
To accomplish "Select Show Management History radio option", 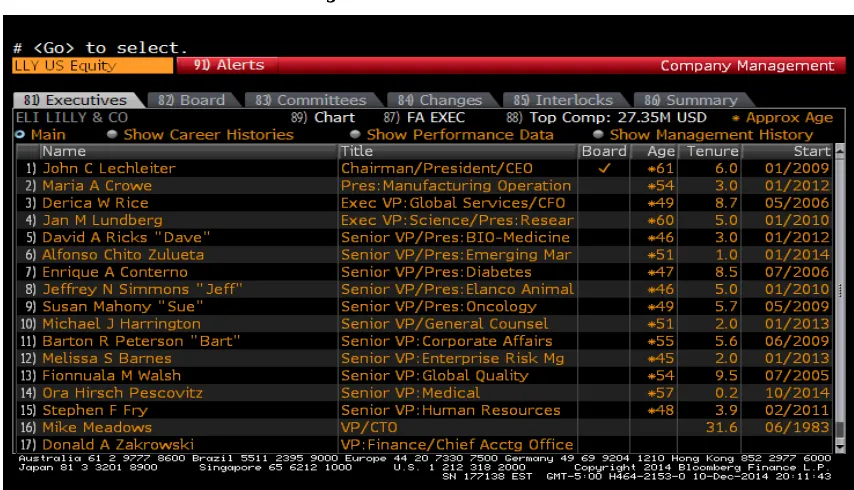I will click(703, 134).
